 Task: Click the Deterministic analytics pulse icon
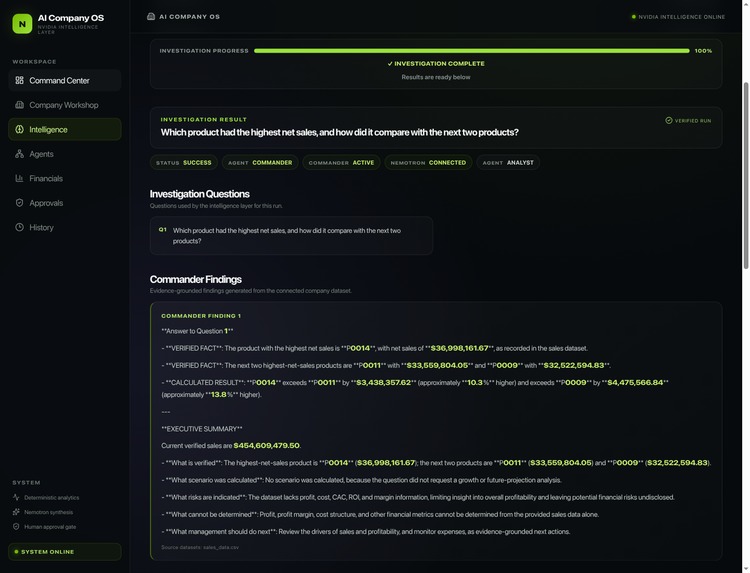[16, 497]
